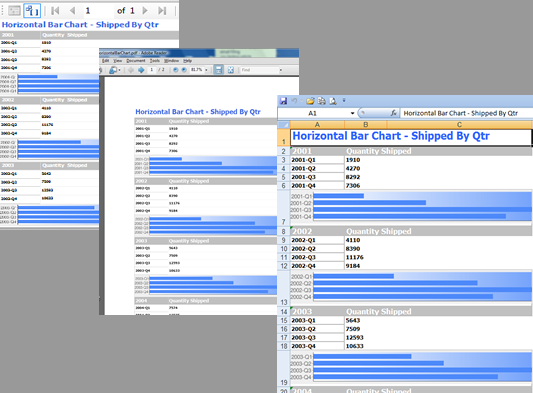
Task: Select Excel cell containing 2001-Q1
Action: tap(317, 160)
